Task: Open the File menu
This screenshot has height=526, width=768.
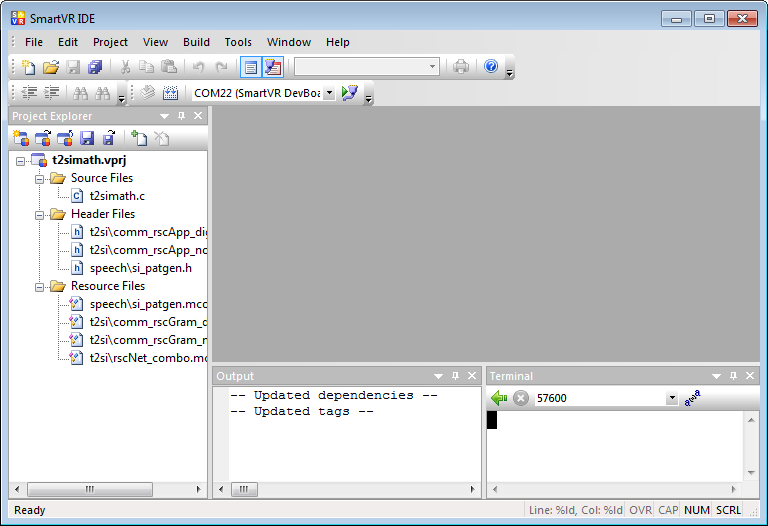Action: [x=34, y=42]
